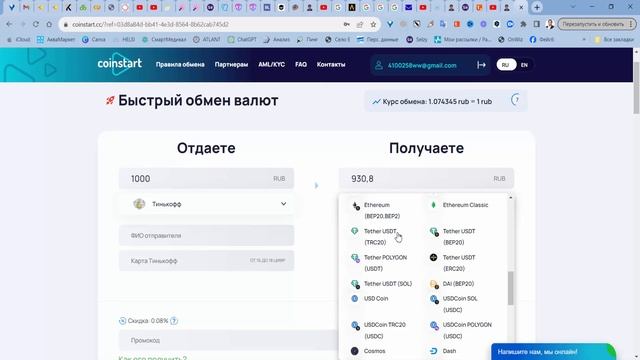This screenshot has width=640, height=360.
Task: Bookmark this page with the star icon
Action: tap(373, 24)
